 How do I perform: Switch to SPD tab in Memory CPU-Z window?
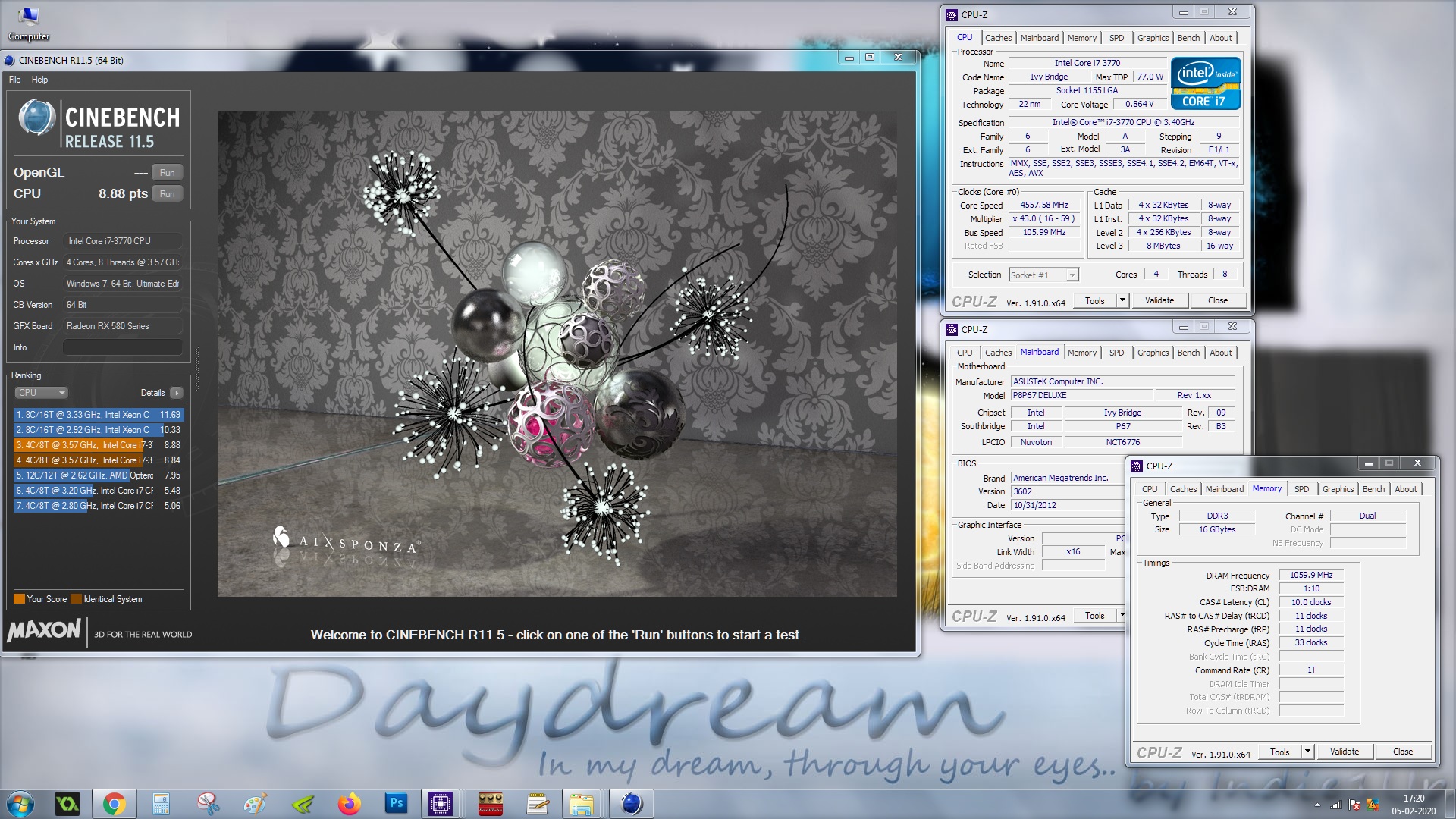click(x=1301, y=489)
